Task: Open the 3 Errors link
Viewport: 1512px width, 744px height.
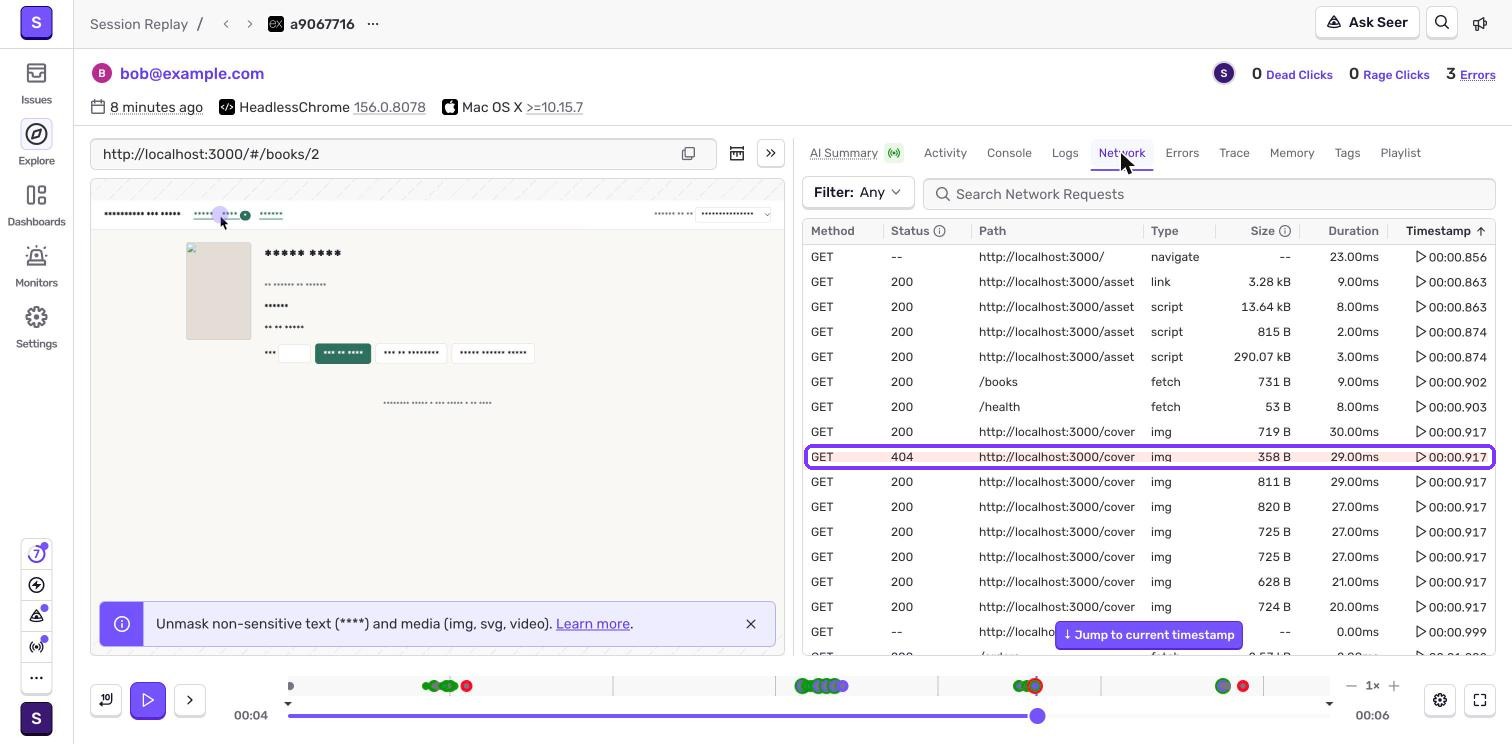Action: coord(1470,74)
